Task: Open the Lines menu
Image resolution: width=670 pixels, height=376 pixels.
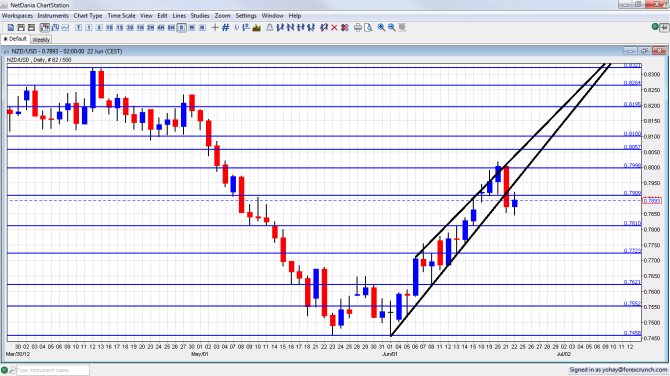Action: 179,15
